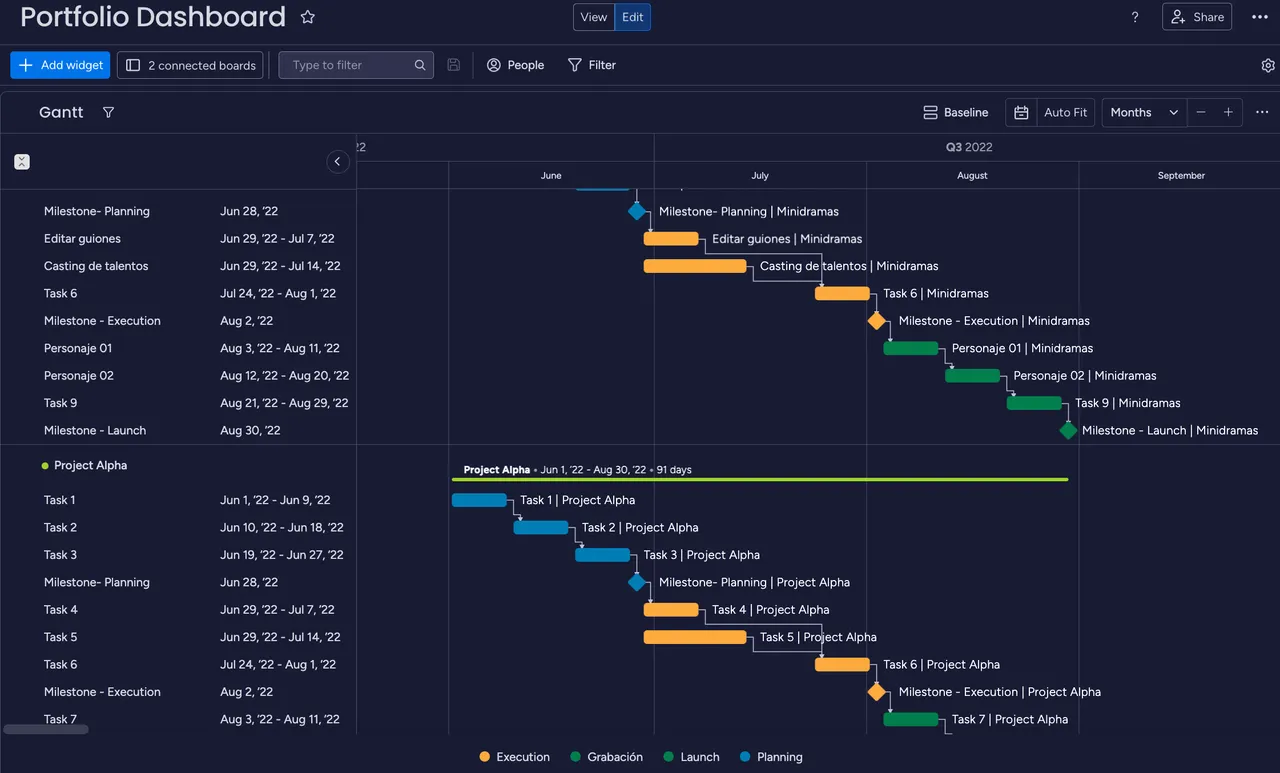
Task: Click Task 9 row in list
Action: coord(178,403)
